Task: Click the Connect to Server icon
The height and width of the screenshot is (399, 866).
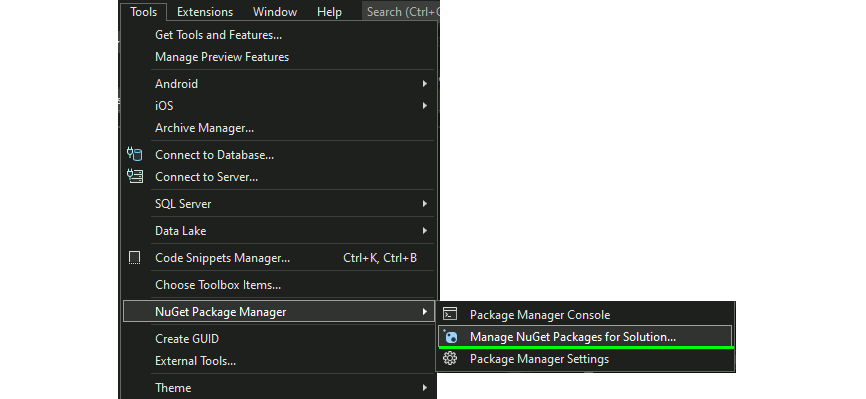Action: (135, 176)
